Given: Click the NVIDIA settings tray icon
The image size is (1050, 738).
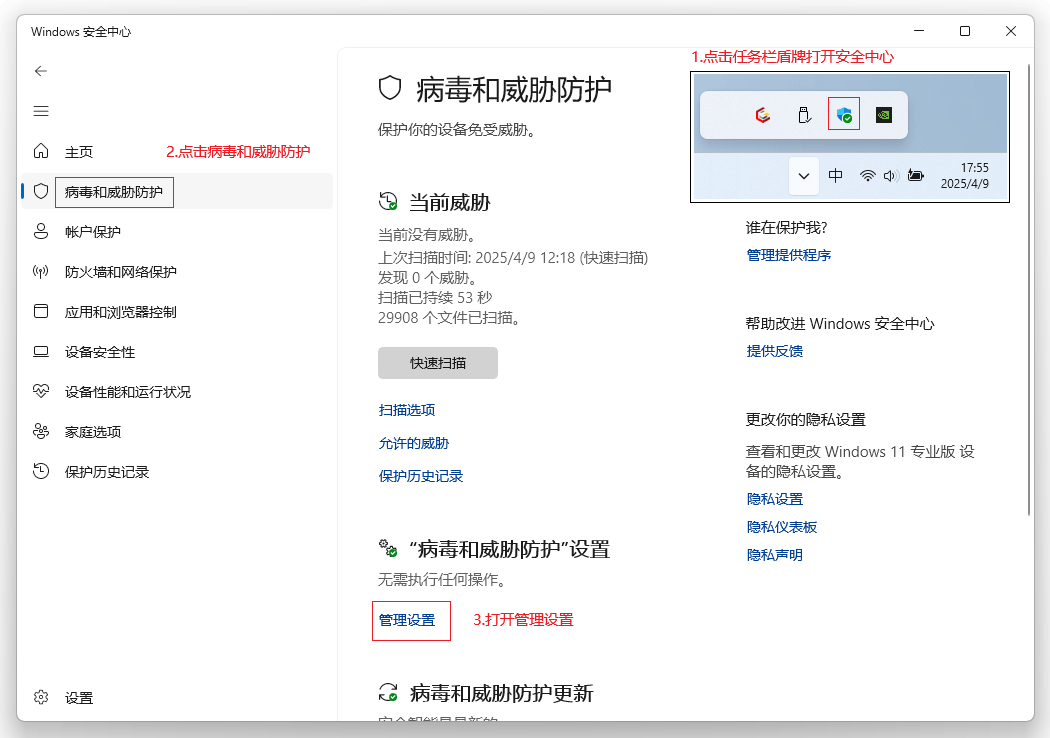Looking at the screenshot, I should pos(883,113).
